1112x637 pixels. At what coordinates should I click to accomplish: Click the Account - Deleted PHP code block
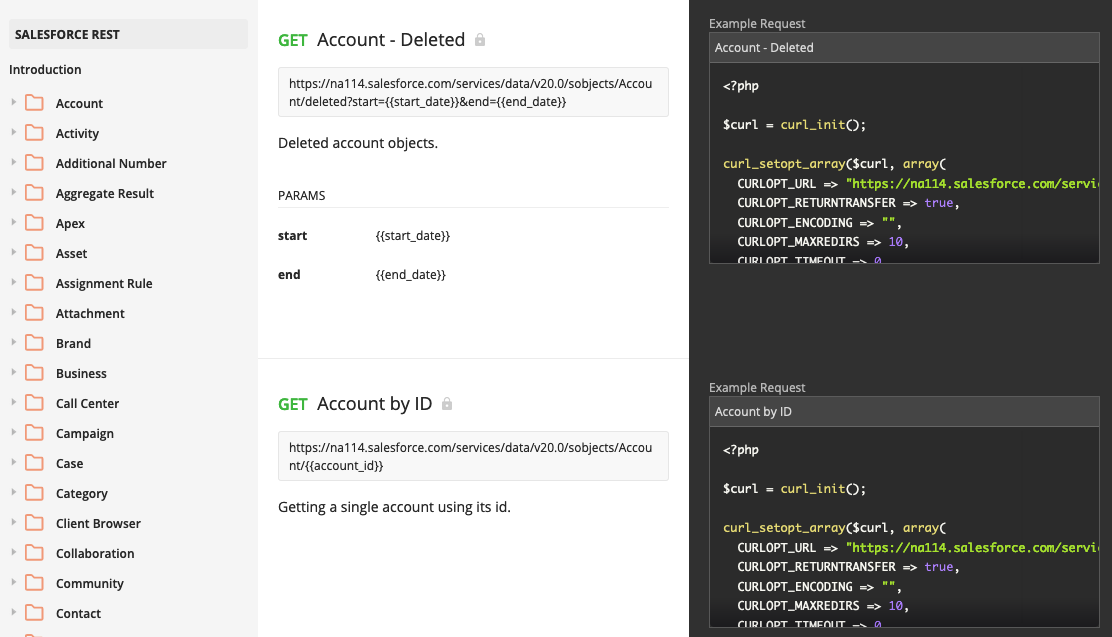[x=904, y=163]
